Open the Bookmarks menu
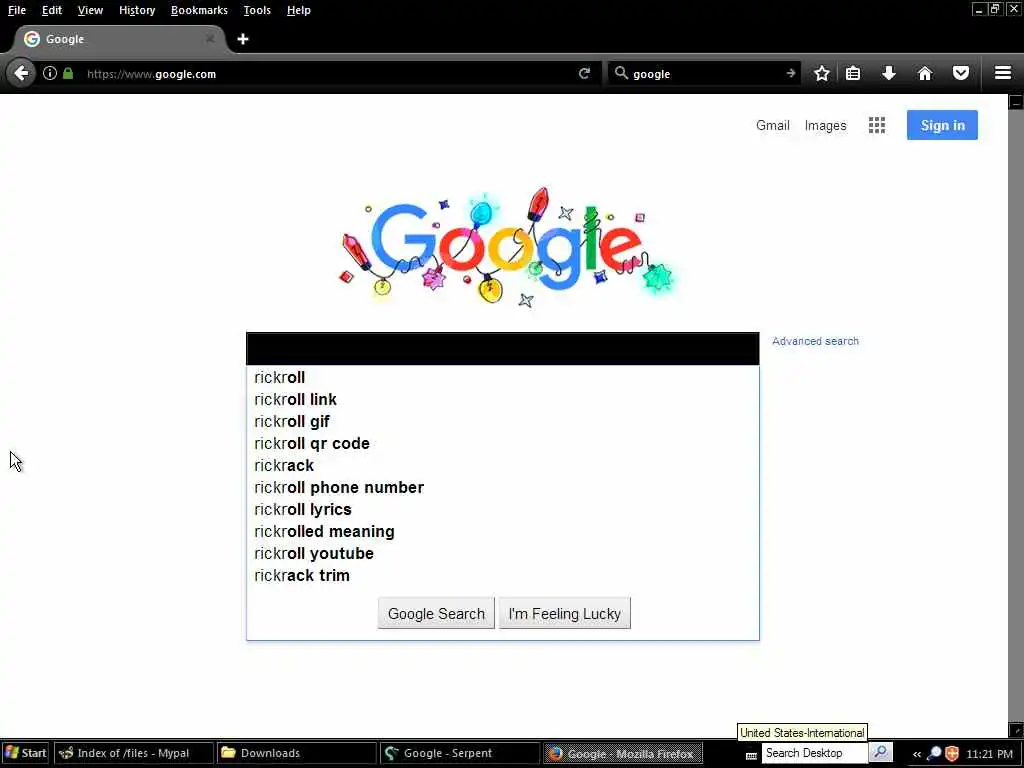1024x768 pixels. click(x=199, y=10)
